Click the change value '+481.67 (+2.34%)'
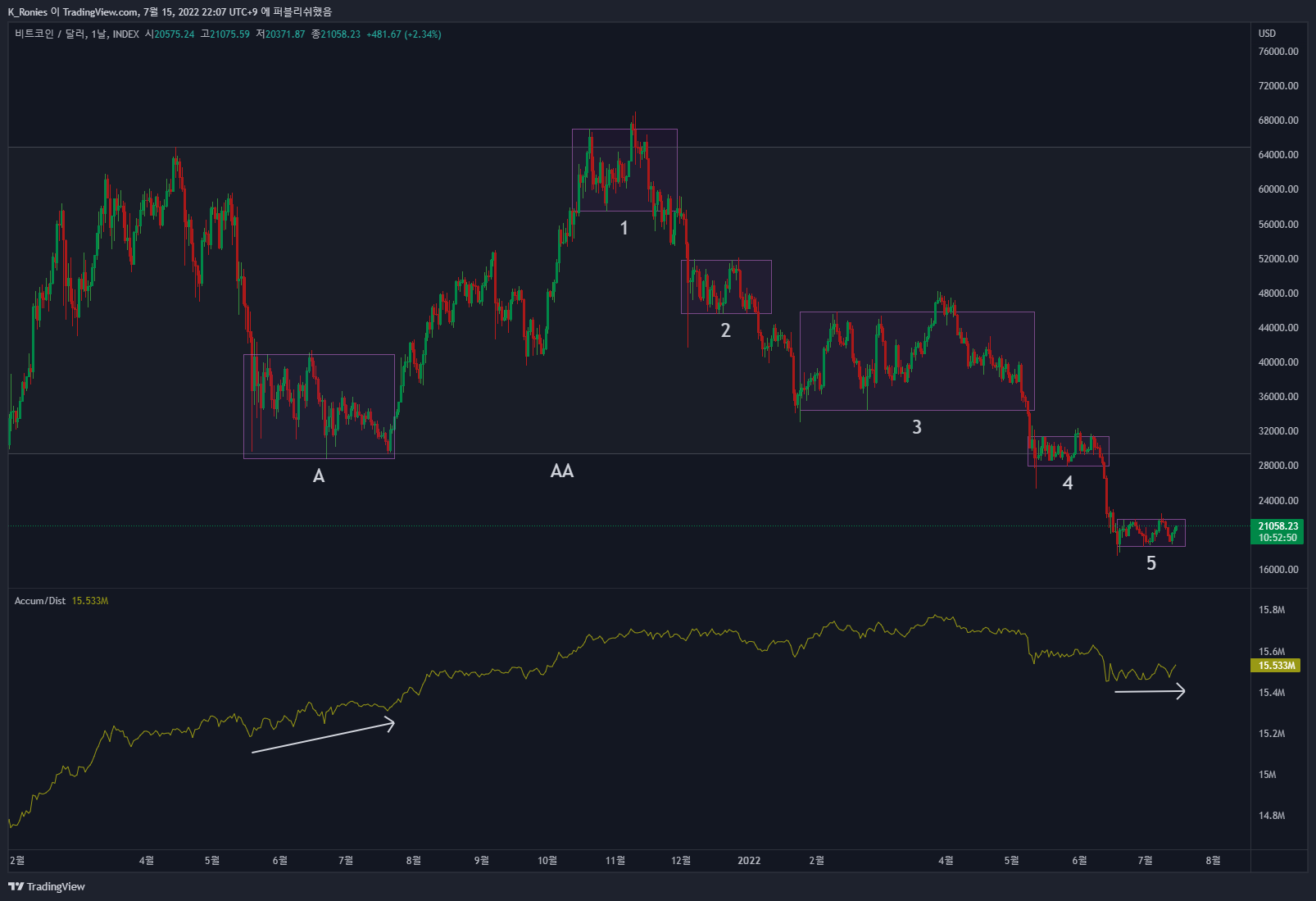The image size is (1316, 901). tap(404, 34)
